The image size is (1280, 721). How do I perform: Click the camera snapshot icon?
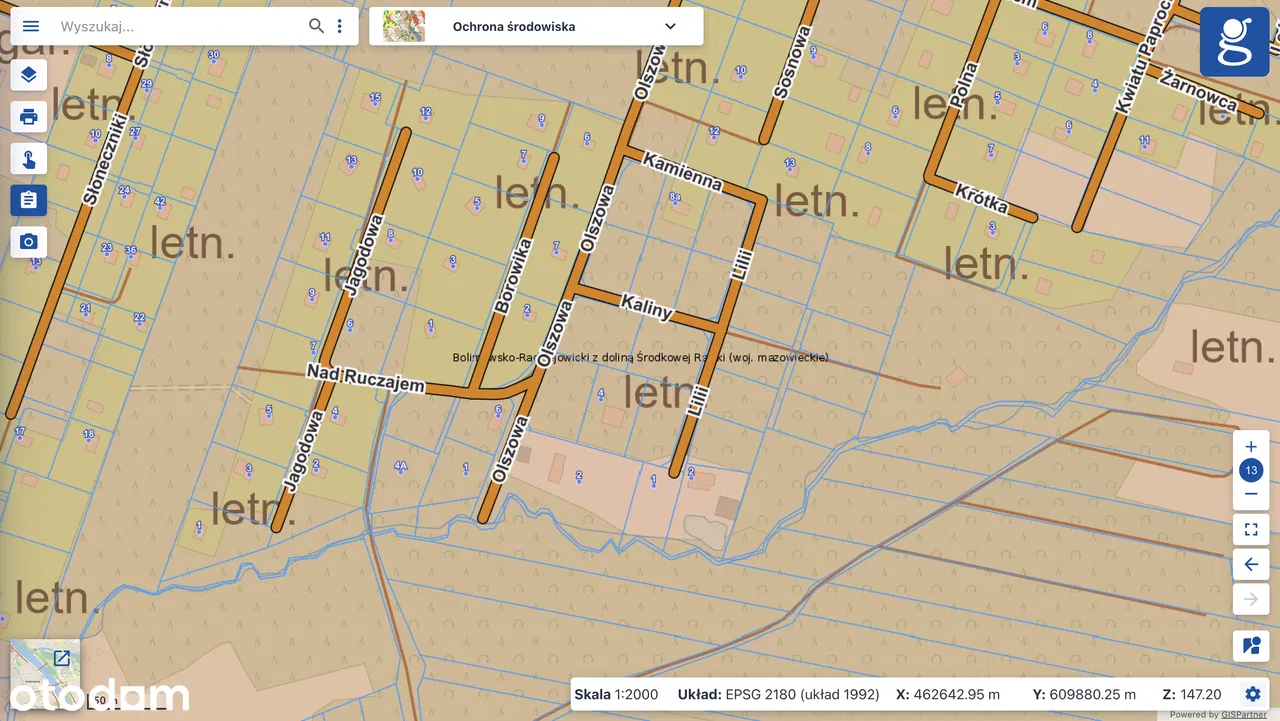29,242
